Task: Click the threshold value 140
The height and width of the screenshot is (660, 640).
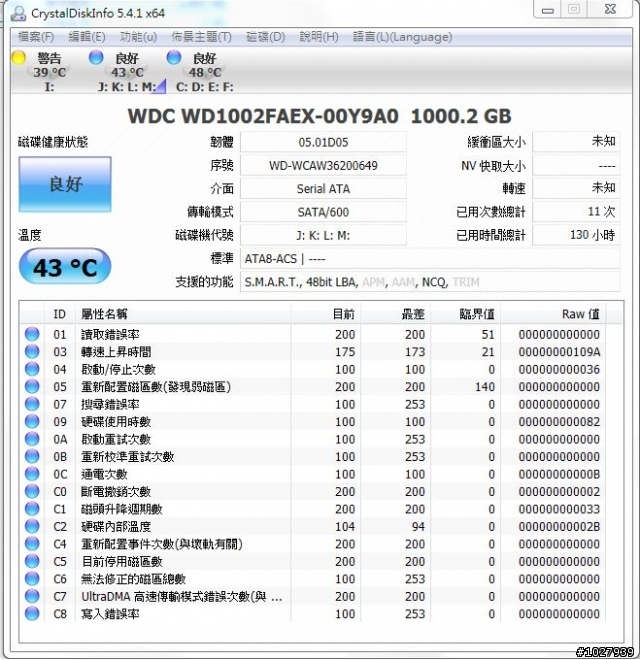Action: tap(485, 387)
